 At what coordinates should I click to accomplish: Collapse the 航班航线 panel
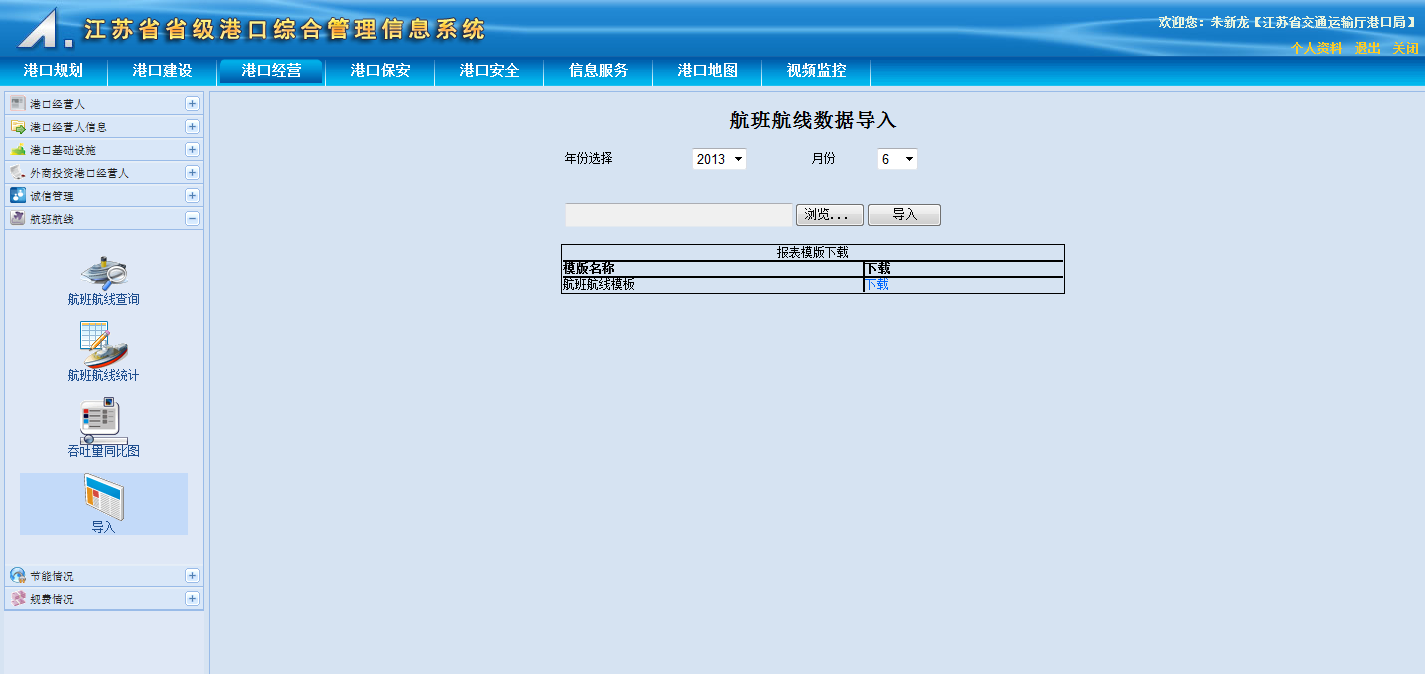tap(192, 219)
